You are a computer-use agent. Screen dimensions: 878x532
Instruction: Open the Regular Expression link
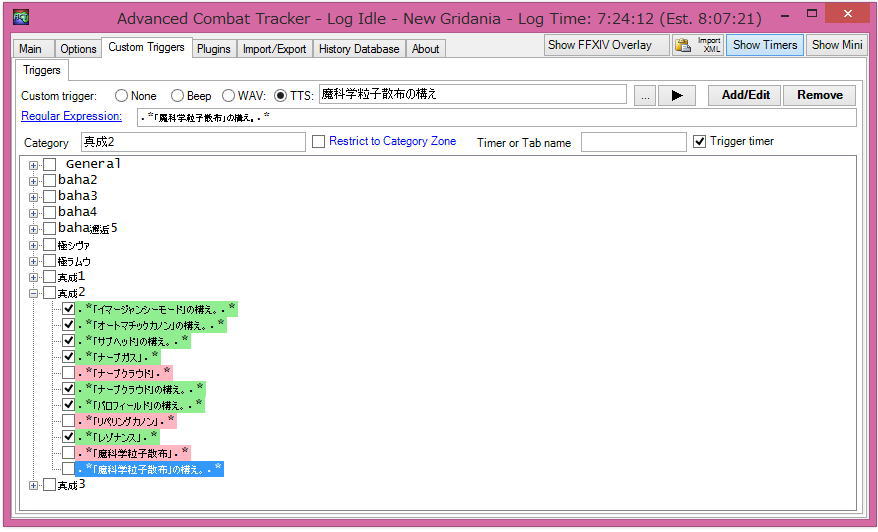(x=71, y=116)
